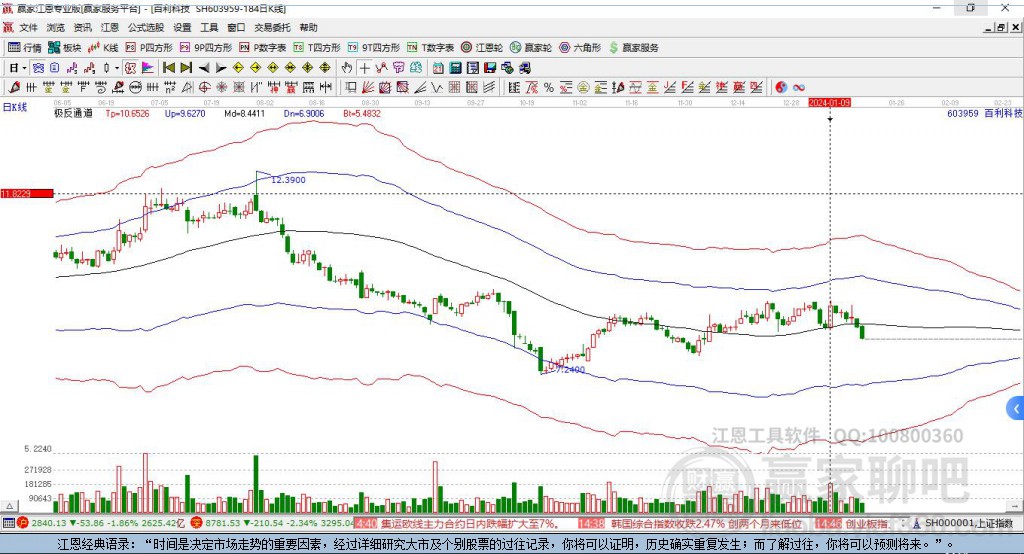Toggle the 权 adjustment button
This screenshot has height=554, width=1024.
pos(131,68)
